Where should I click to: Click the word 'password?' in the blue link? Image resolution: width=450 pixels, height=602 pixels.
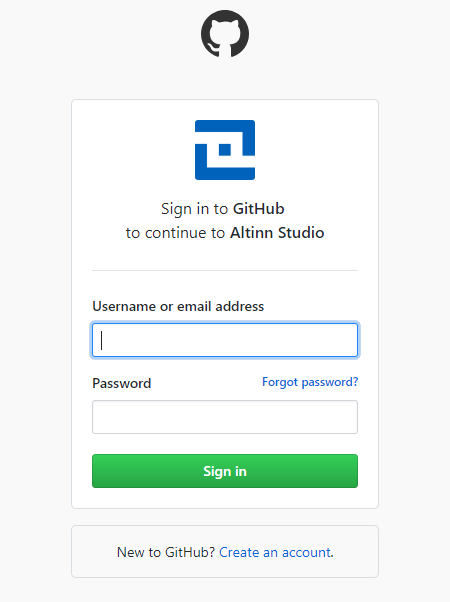point(330,382)
